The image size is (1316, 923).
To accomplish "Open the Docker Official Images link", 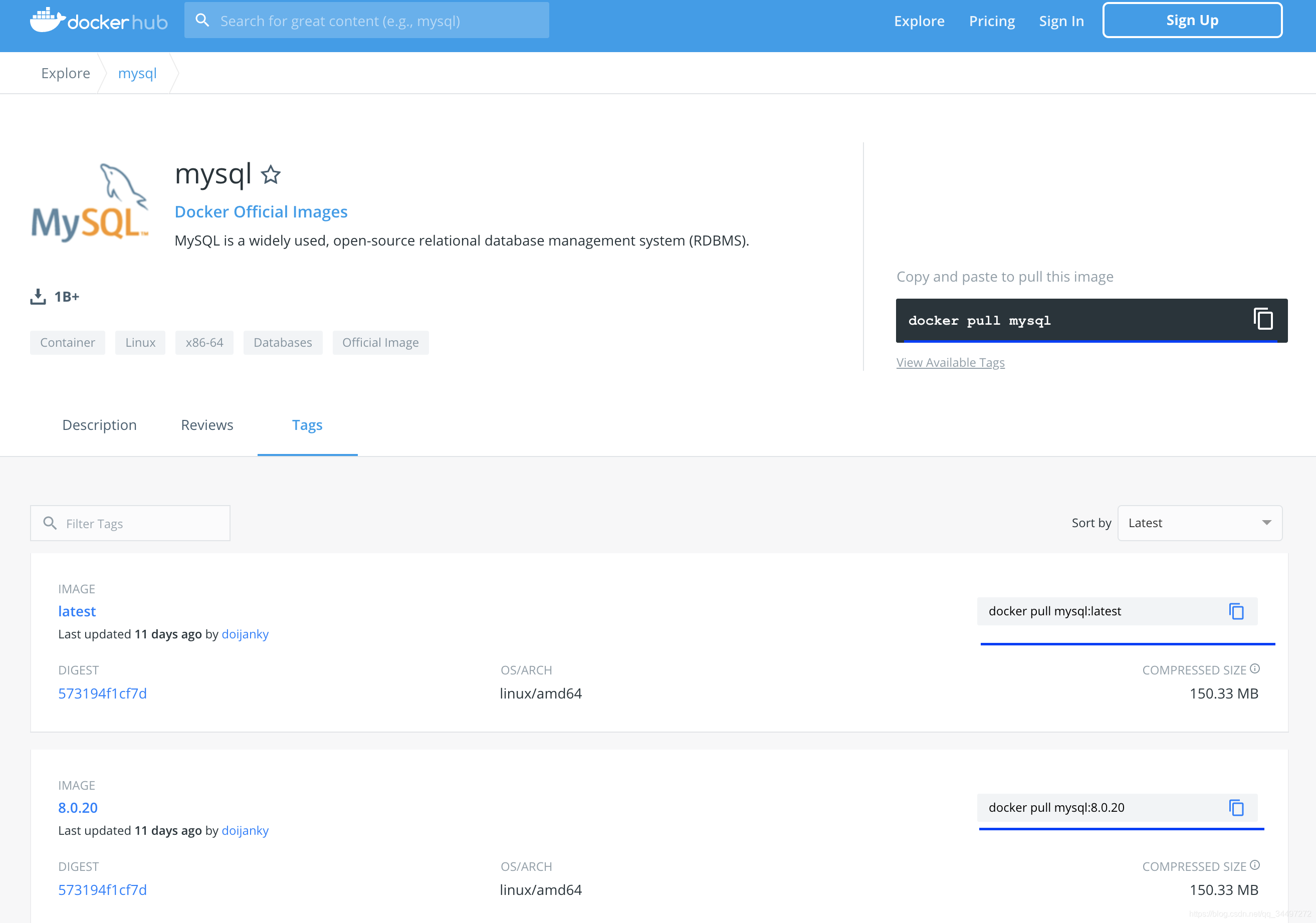I will 261,212.
